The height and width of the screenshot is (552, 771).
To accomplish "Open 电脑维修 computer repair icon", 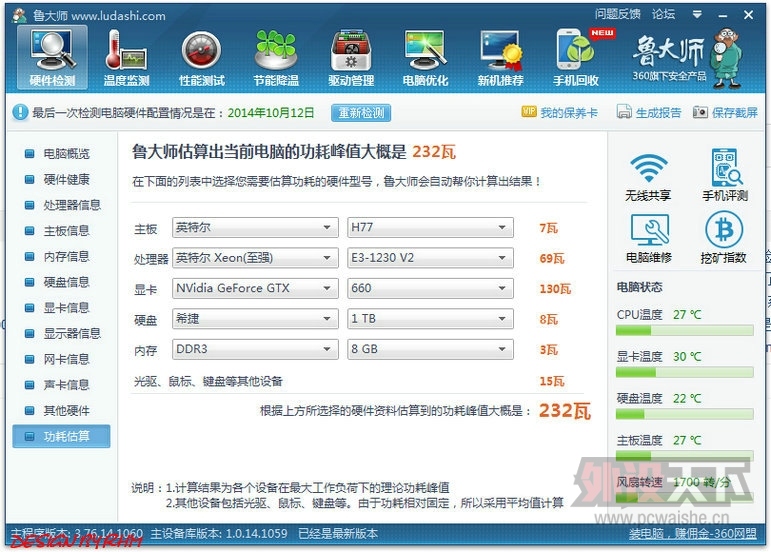I will tap(649, 238).
